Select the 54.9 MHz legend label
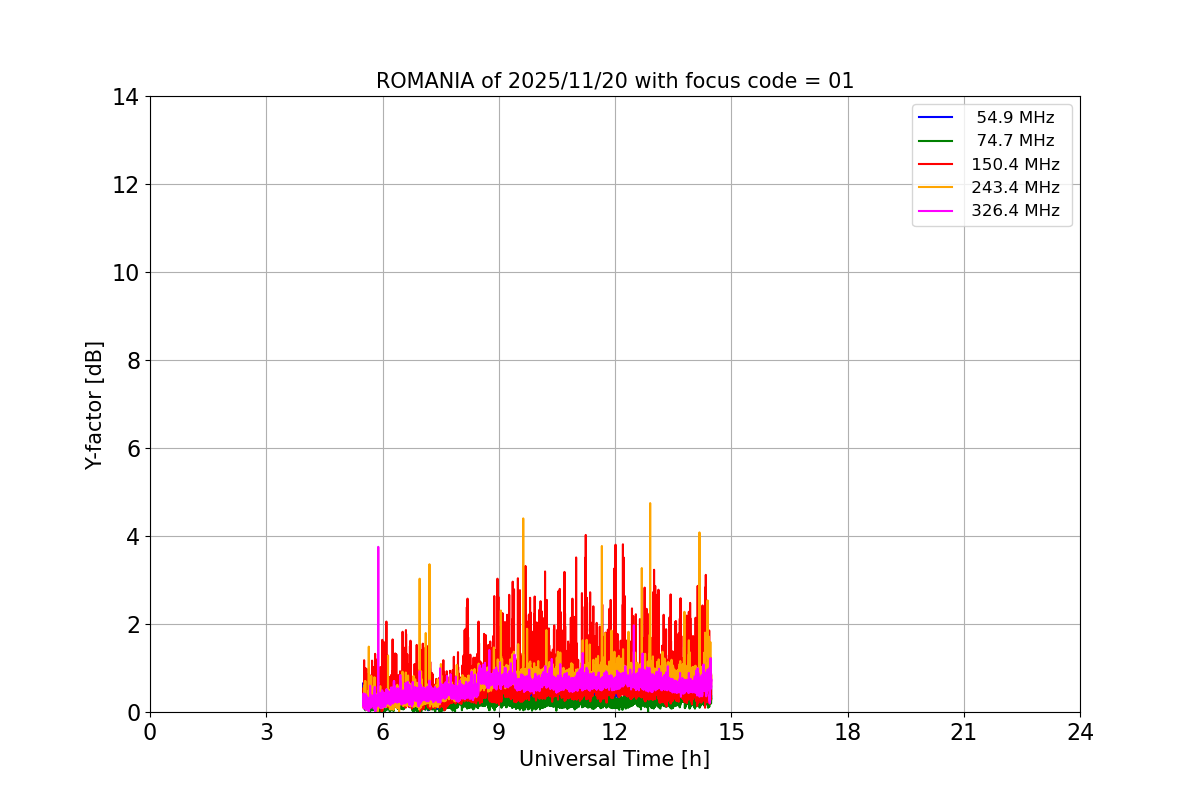 1015,117
